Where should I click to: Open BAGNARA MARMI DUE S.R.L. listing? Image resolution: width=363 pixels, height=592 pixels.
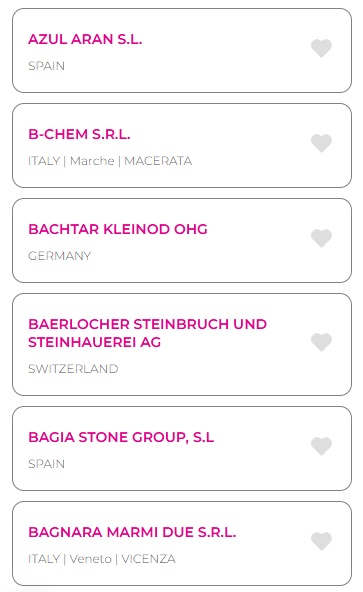(132, 532)
